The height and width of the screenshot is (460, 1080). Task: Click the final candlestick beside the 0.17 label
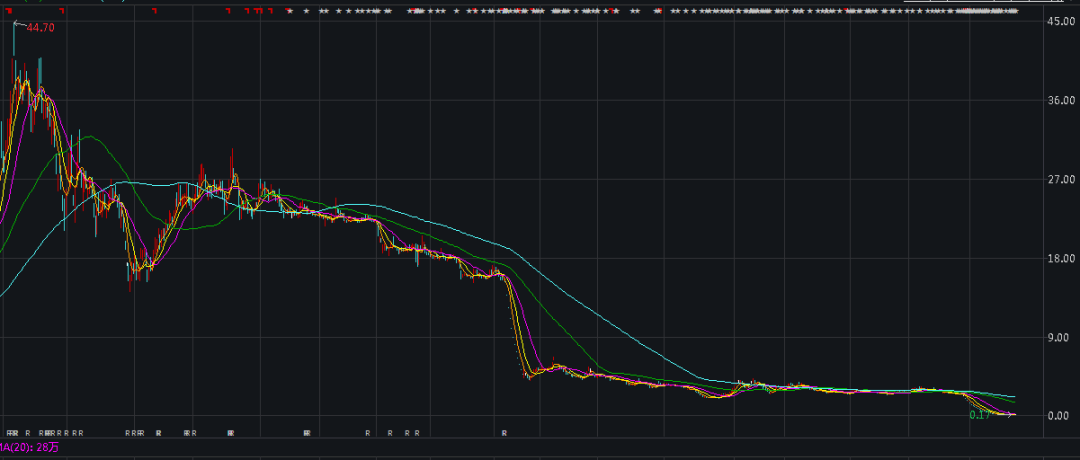coord(1013,414)
